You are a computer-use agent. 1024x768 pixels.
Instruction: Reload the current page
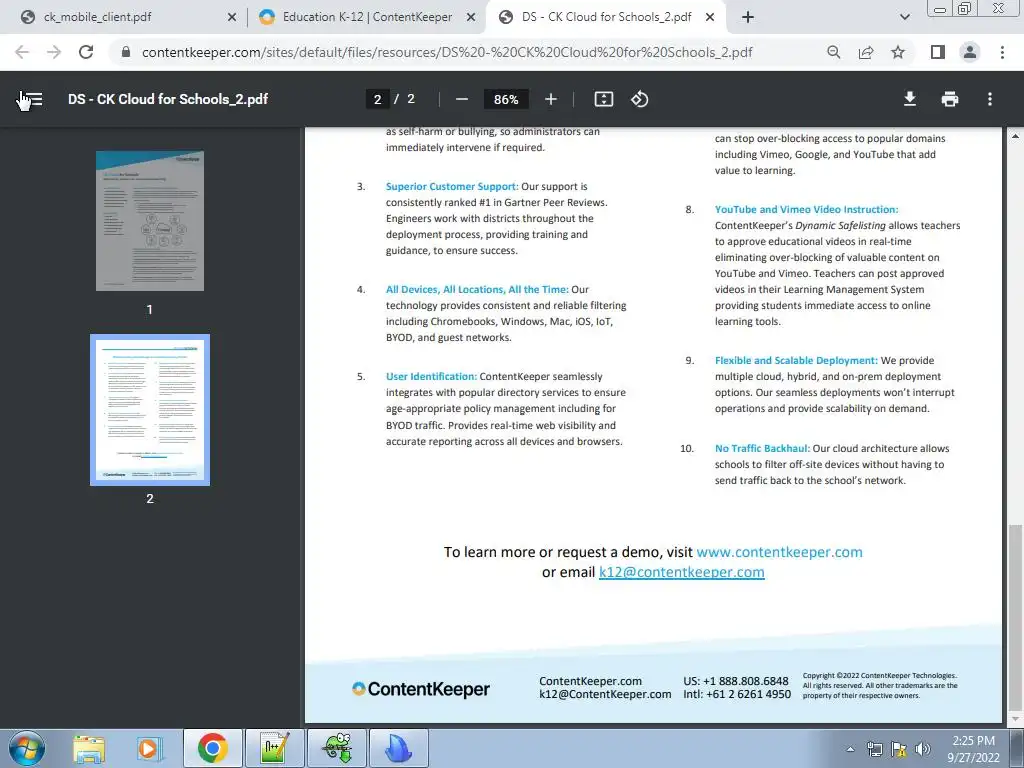click(x=86, y=52)
